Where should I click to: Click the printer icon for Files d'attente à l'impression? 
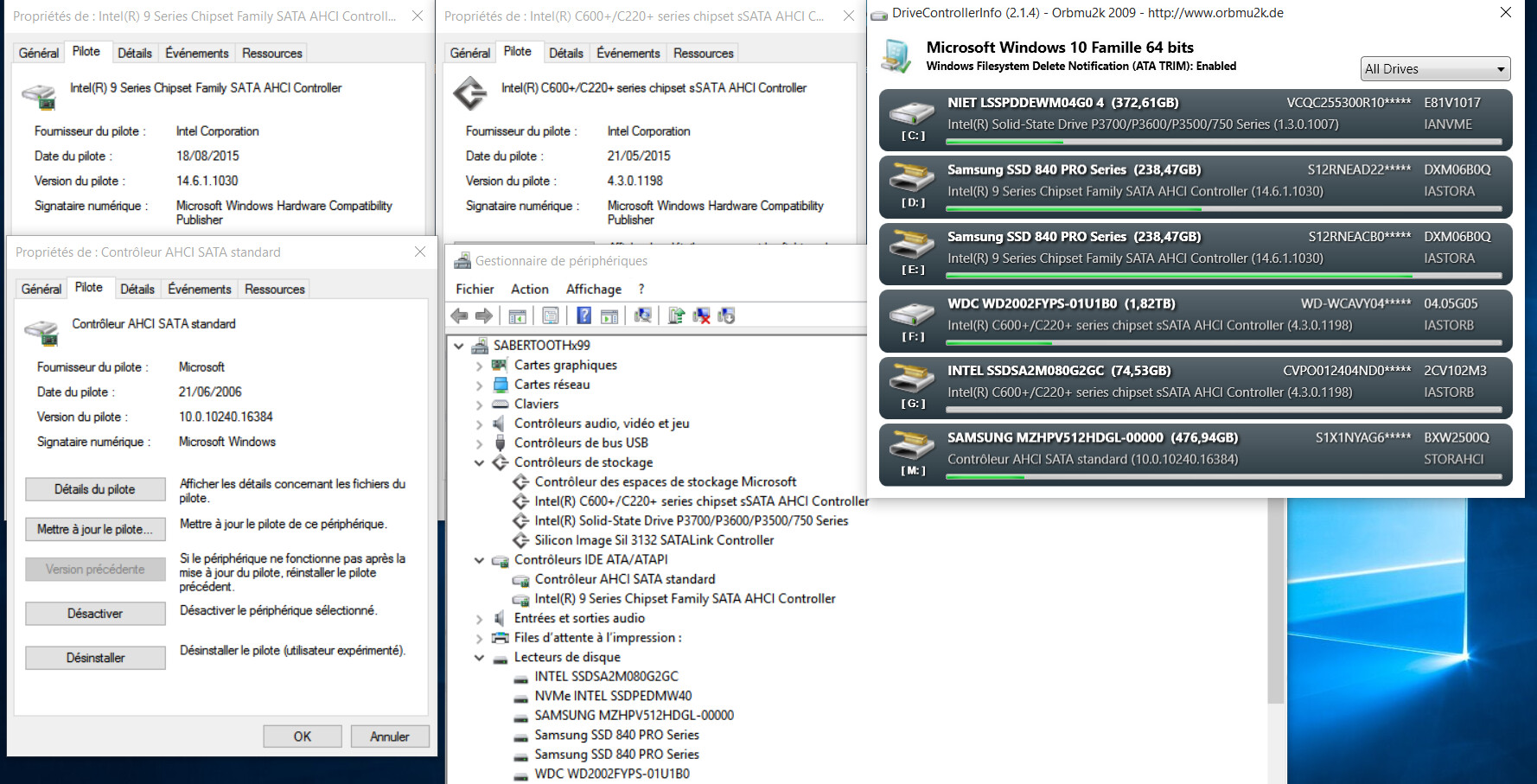pyautogui.click(x=500, y=638)
